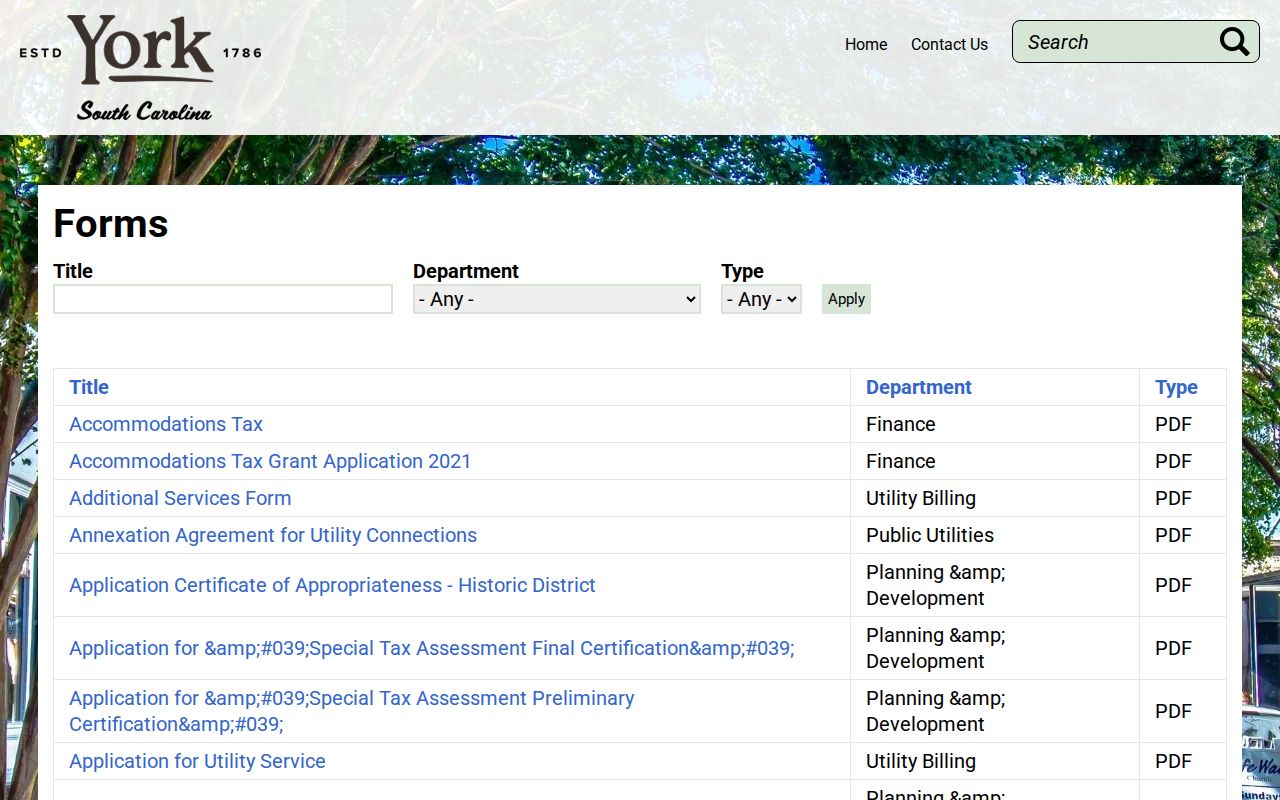Click Utility Billing in the Additional Services row
This screenshot has width=1280, height=800.
921,498
